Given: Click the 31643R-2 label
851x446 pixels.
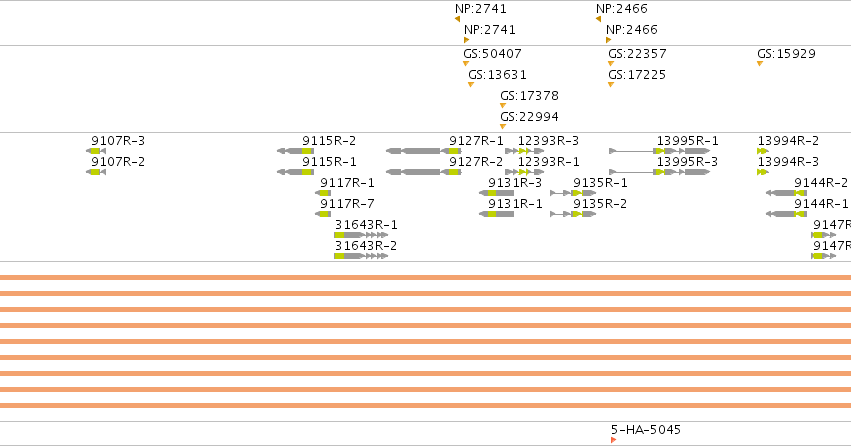Looking at the screenshot, I should (366, 246).
